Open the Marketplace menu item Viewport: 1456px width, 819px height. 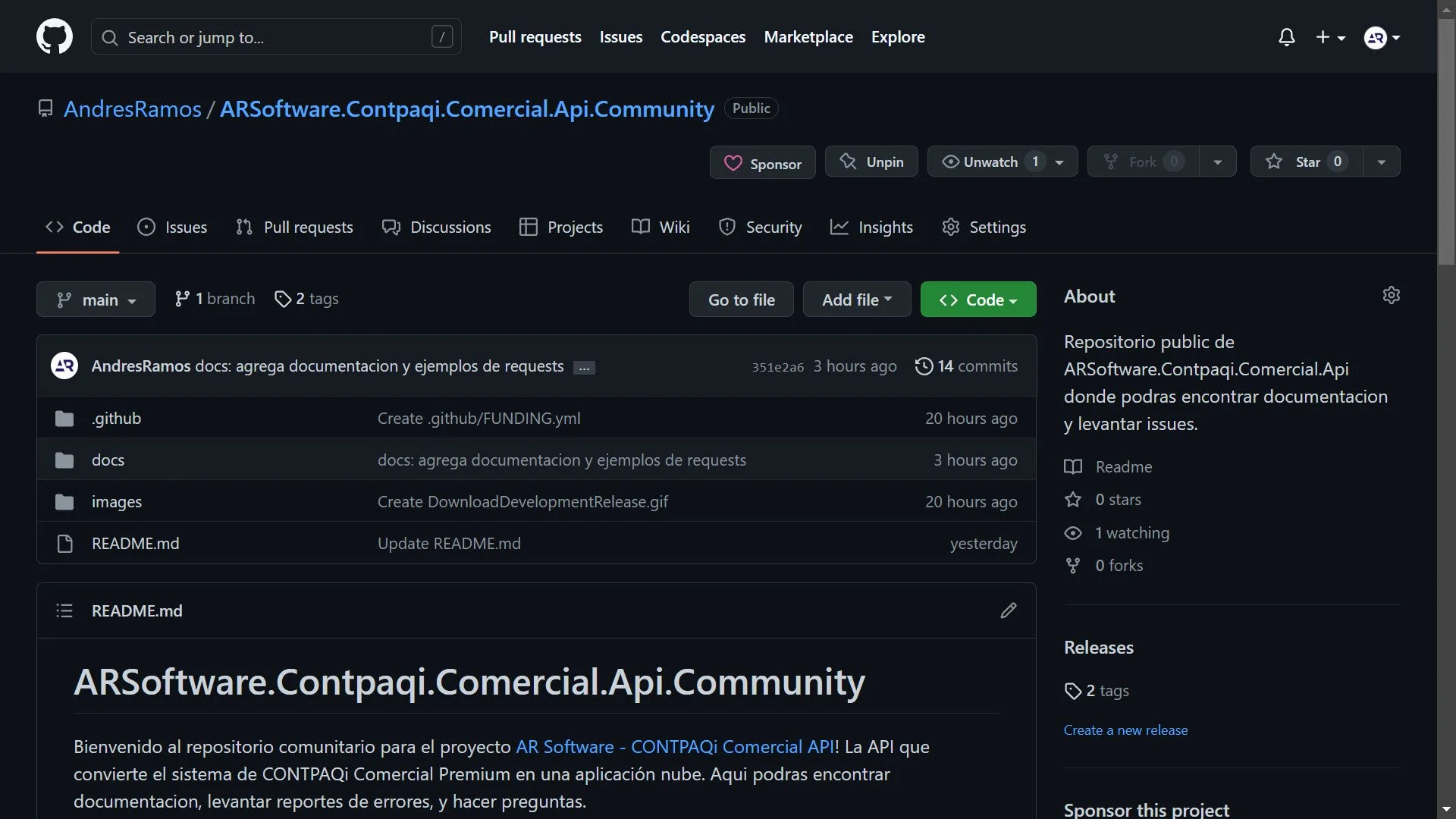pyautogui.click(x=808, y=36)
